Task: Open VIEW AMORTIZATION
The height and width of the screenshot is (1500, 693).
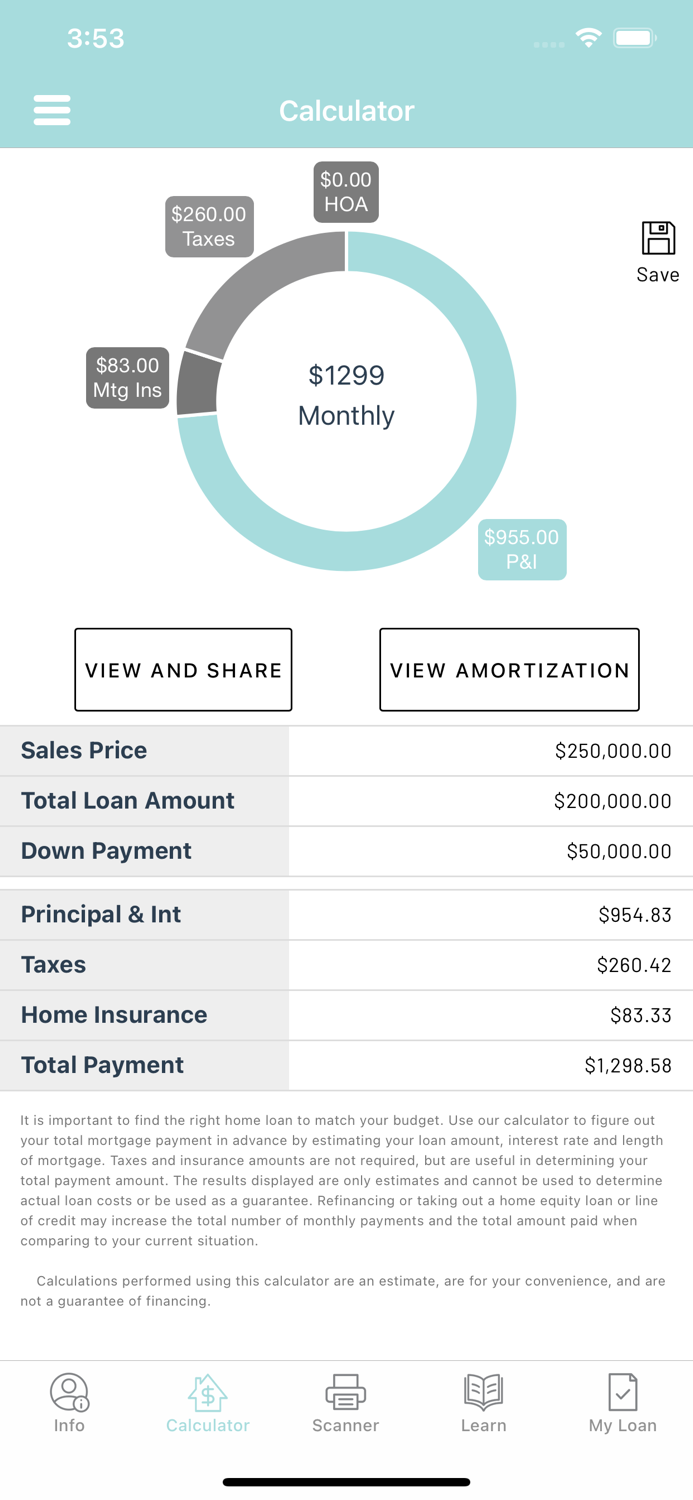Action: click(509, 669)
